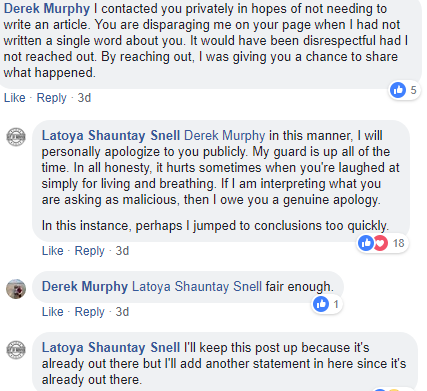Open Latoya's profile avatar on apology comment
The image size is (427, 391).
click(x=16, y=137)
